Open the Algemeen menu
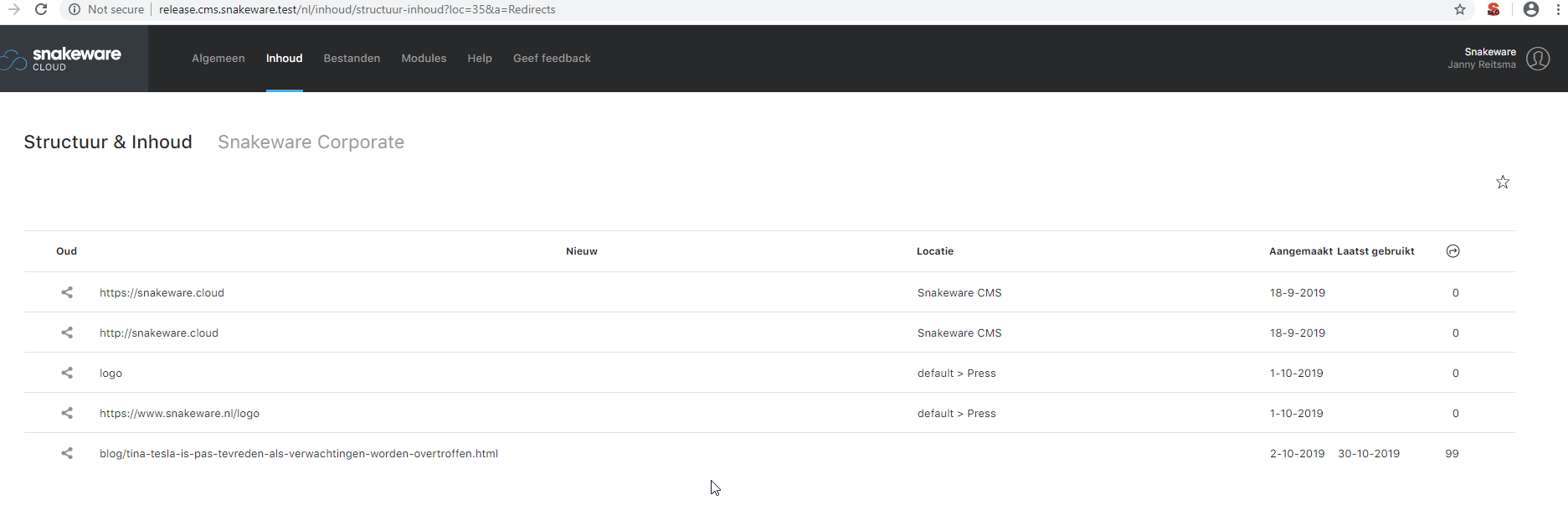The image size is (1568, 526). pyautogui.click(x=218, y=59)
